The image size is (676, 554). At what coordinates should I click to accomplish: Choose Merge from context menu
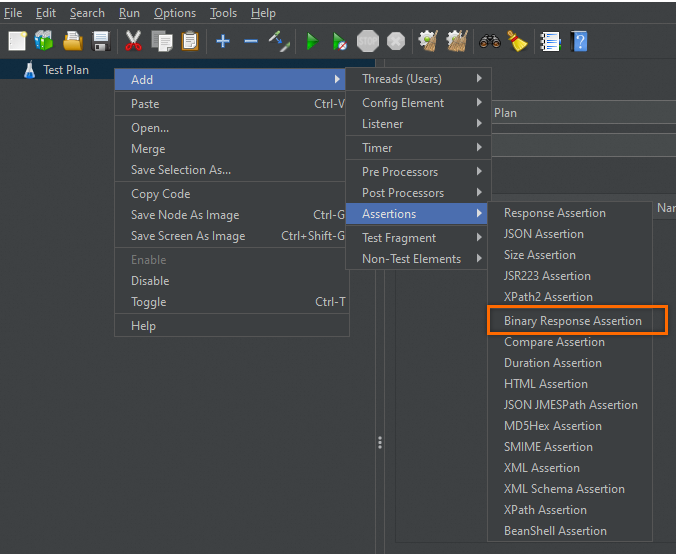232,149
